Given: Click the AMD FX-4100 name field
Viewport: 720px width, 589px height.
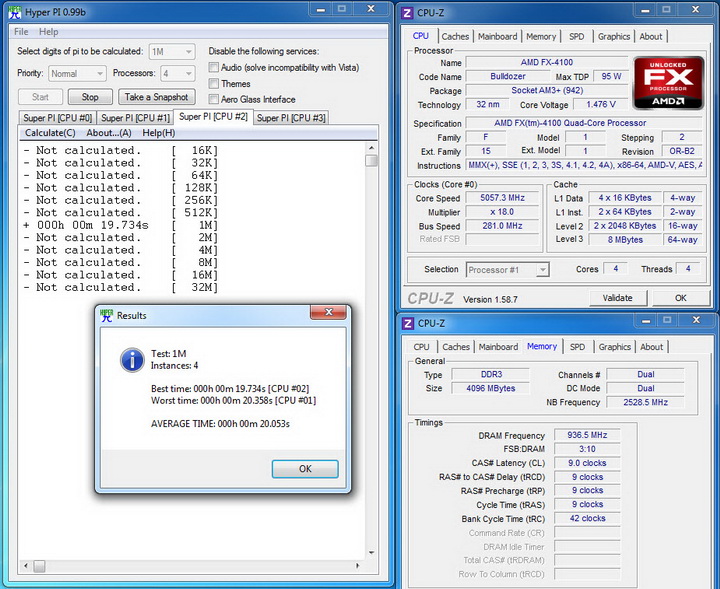Looking at the screenshot, I should click(546, 62).
